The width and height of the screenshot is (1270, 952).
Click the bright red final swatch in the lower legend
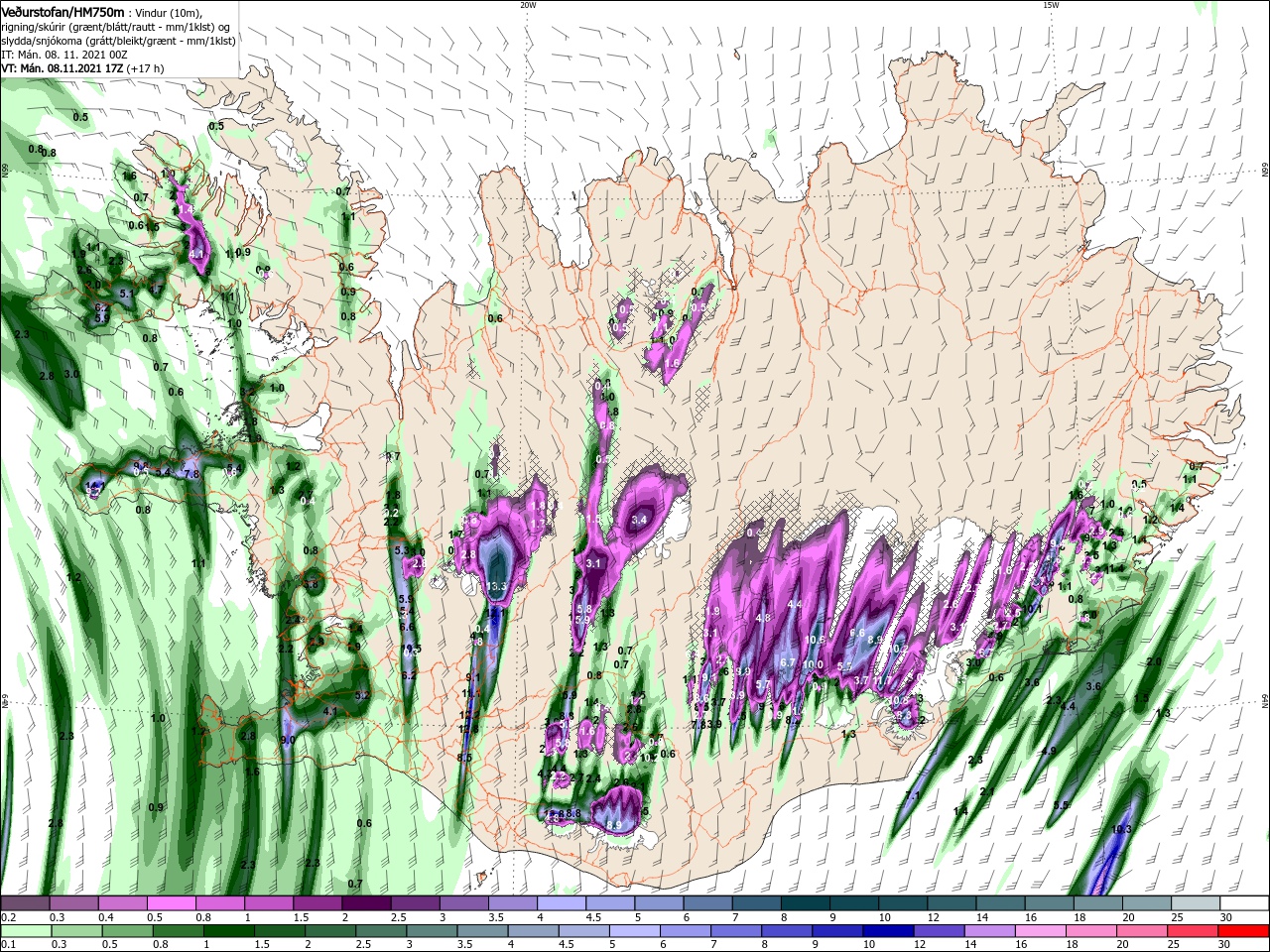1243,931
